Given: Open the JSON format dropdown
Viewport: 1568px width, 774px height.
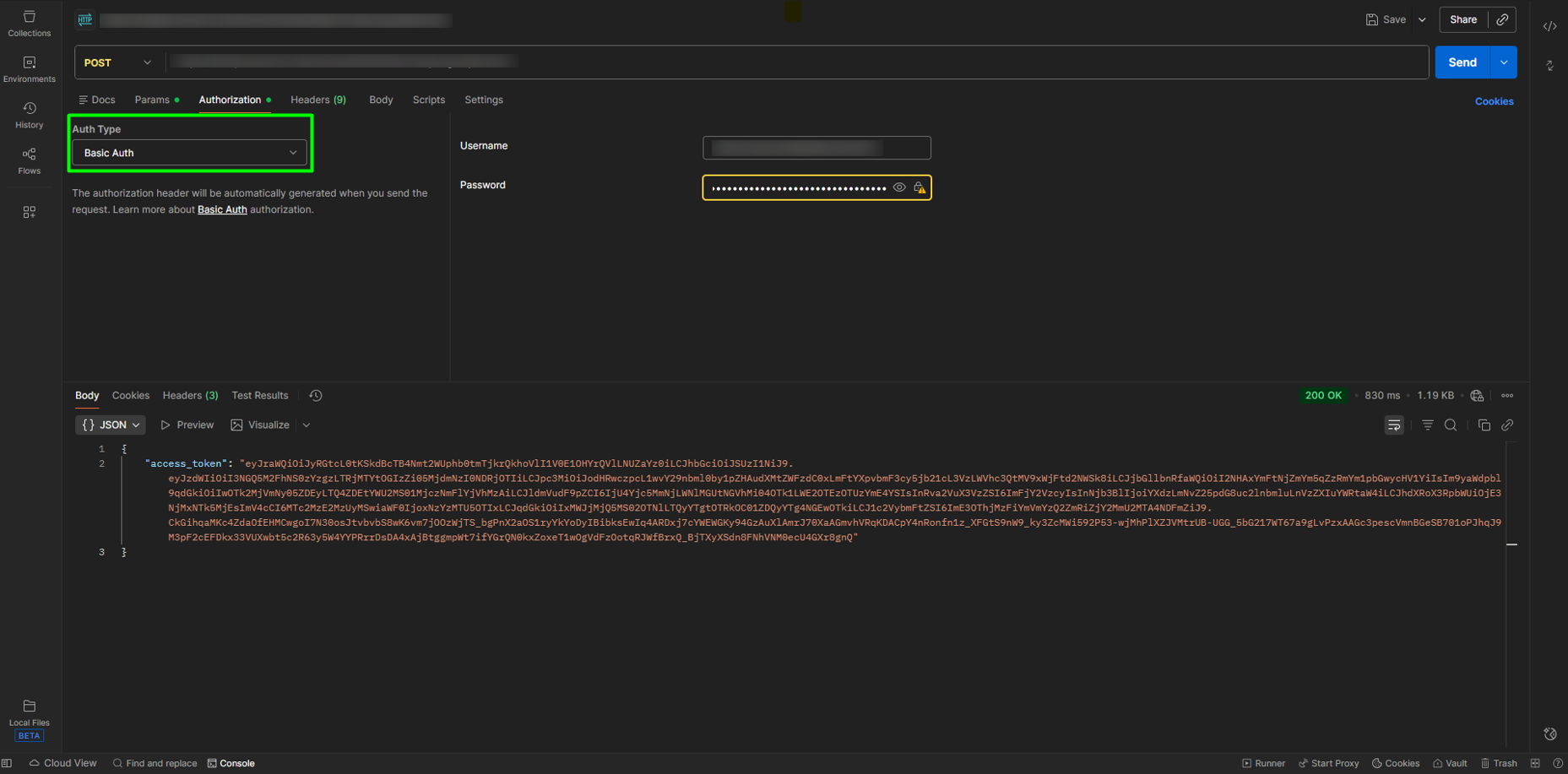Looking at the screenshot, I should tap(111, 425).
